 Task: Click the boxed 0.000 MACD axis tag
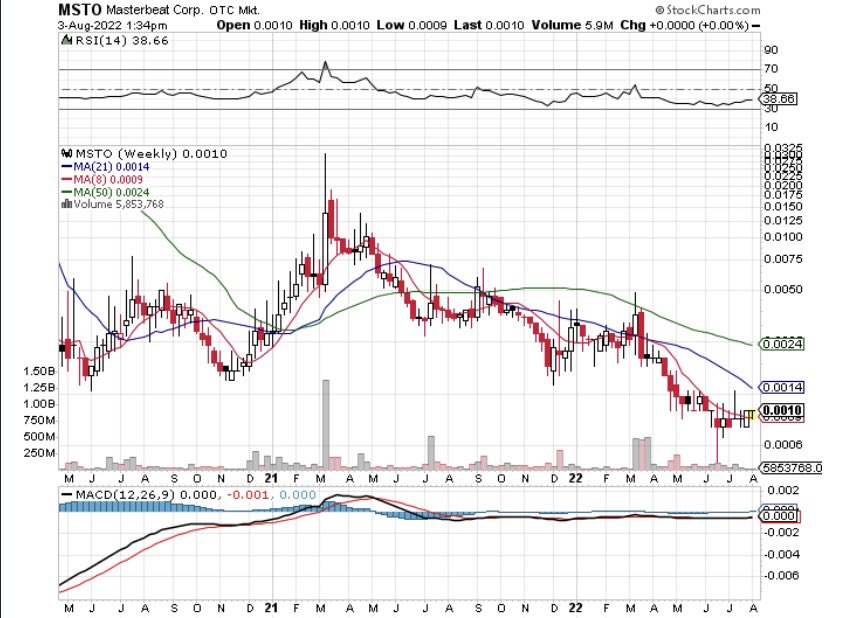coord(780,516)
